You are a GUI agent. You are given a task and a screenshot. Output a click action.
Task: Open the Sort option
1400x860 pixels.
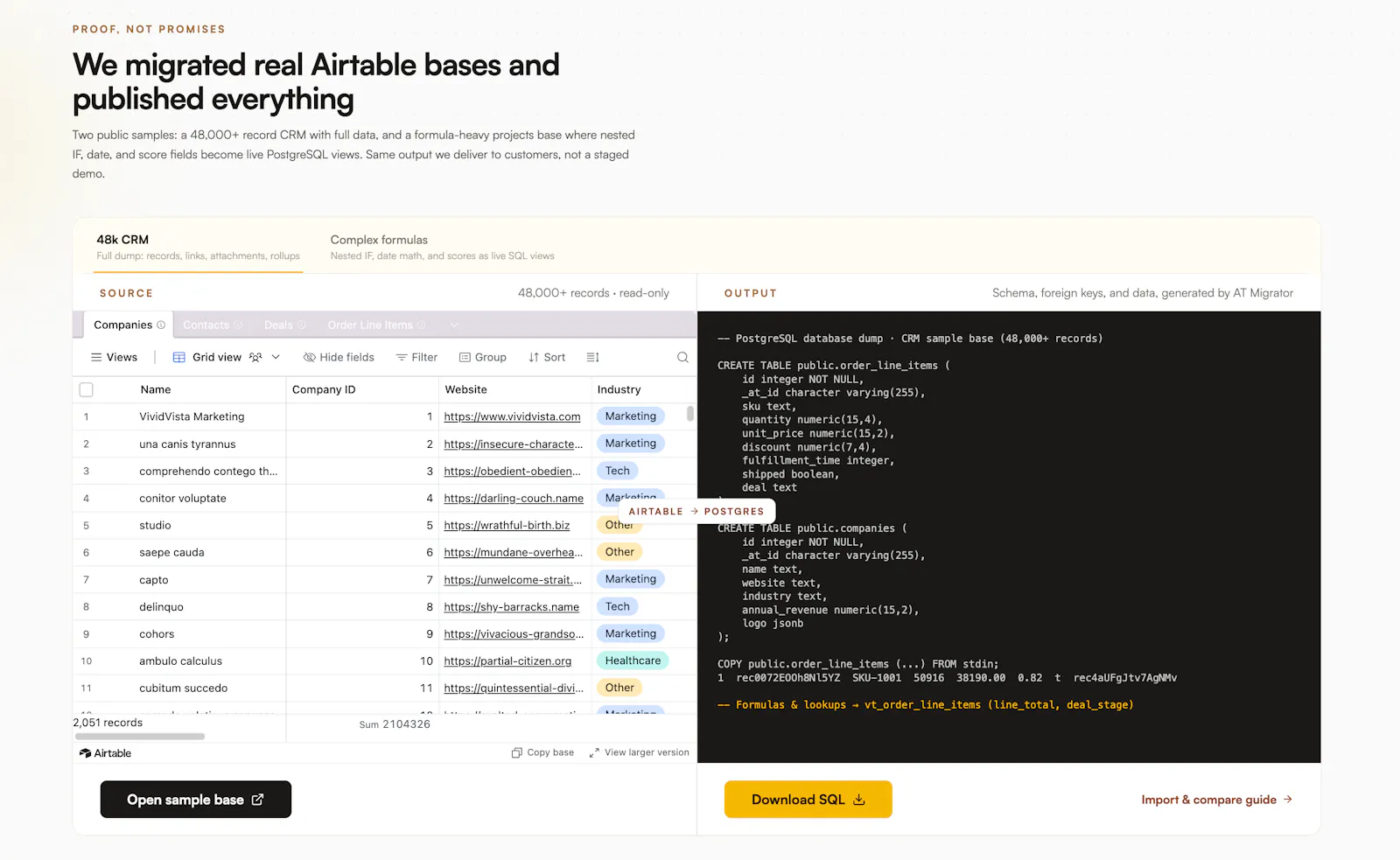tap(547, 357)
